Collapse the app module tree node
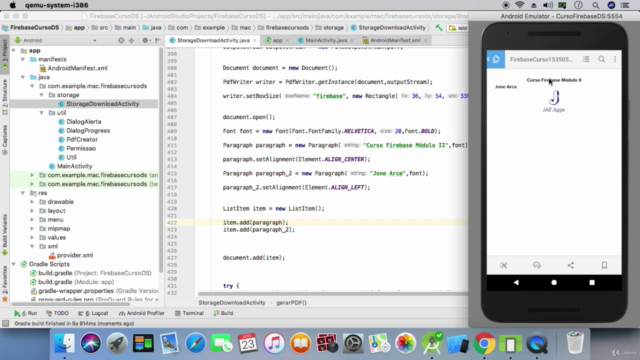This screenshot has height=360, width=640. click(x=13, y=50)
